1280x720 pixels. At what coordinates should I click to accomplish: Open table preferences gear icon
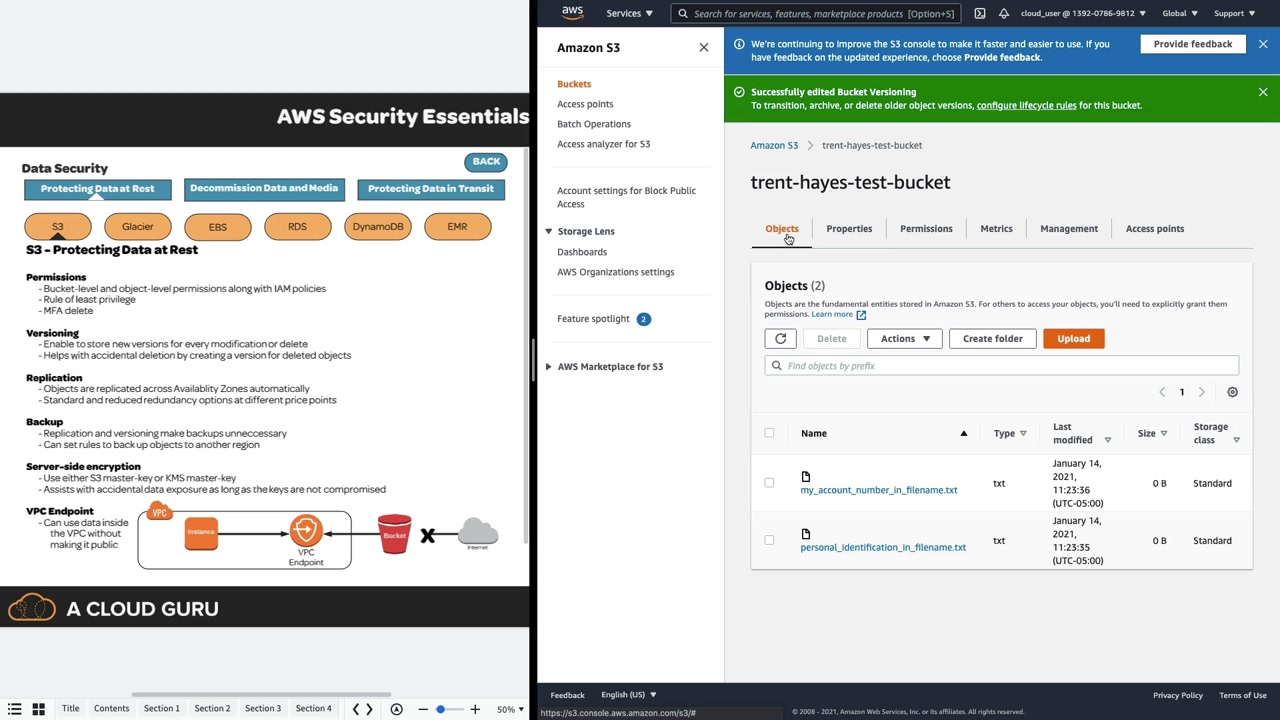[x=1232, y=392]
